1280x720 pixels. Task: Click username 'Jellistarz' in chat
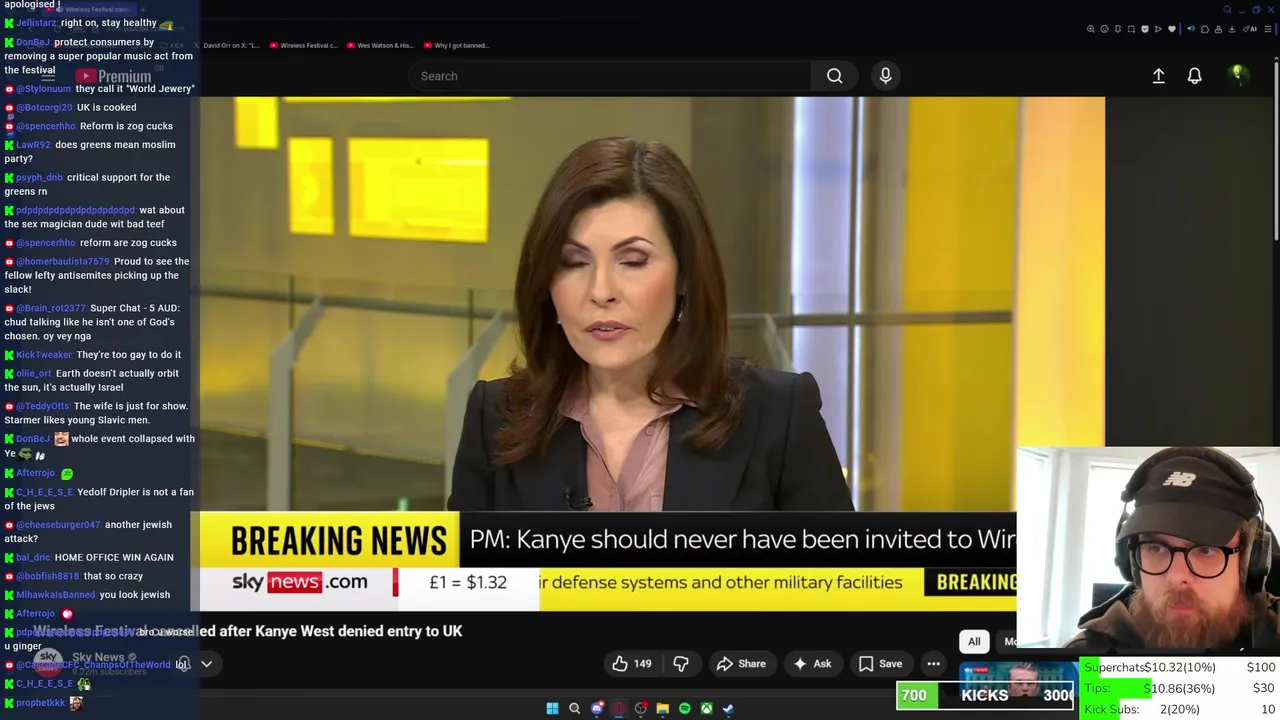pos(37,23)
